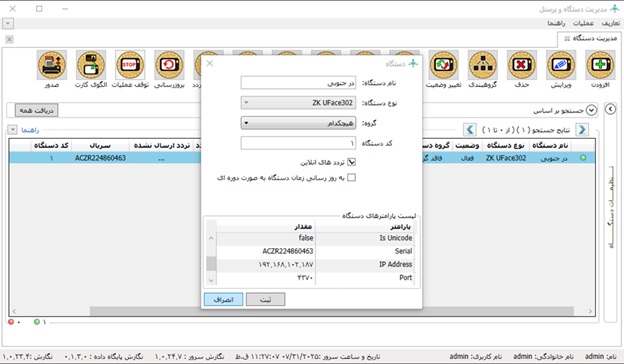
Task: Click the ACZR224860463 value in dialog parameters
Action: tap(266, 251)
